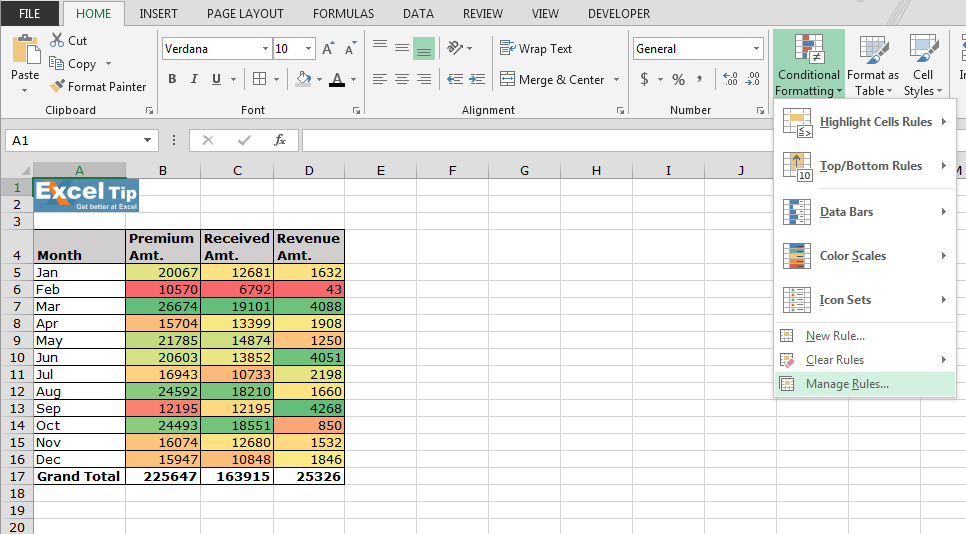Open Icon Sets submenu
The width and height of the screenshot is (966, 534).
[864, 300]
